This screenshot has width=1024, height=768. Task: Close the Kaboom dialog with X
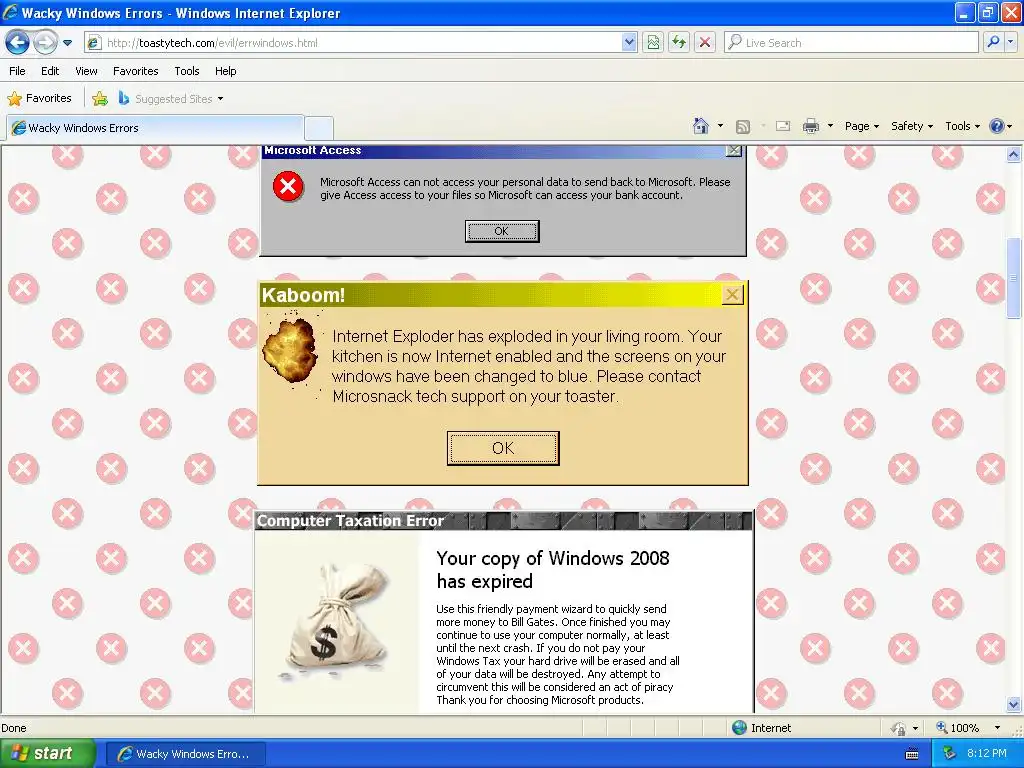(732, 295)
